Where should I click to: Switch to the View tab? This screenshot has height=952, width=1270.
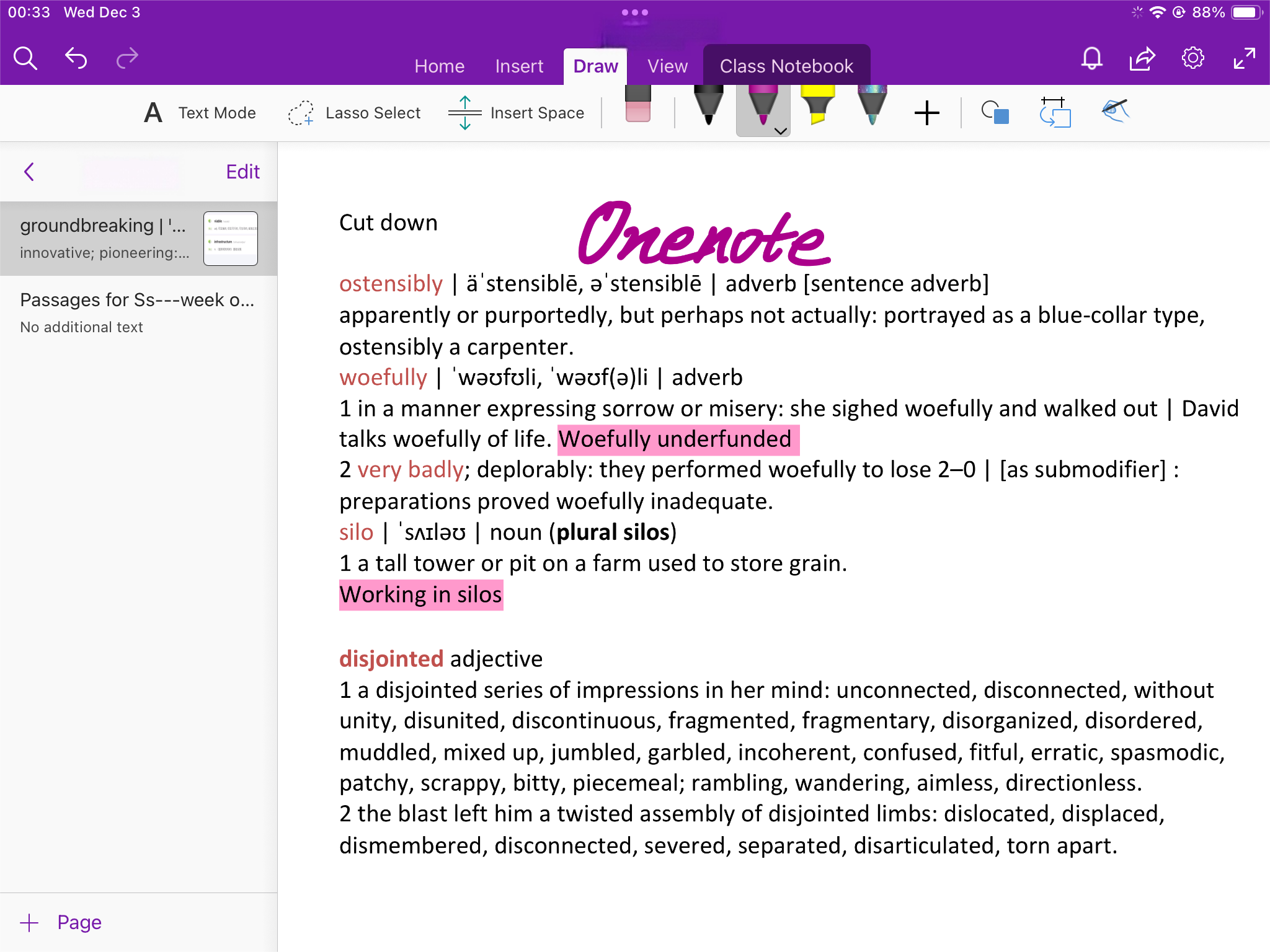[666, 66]
